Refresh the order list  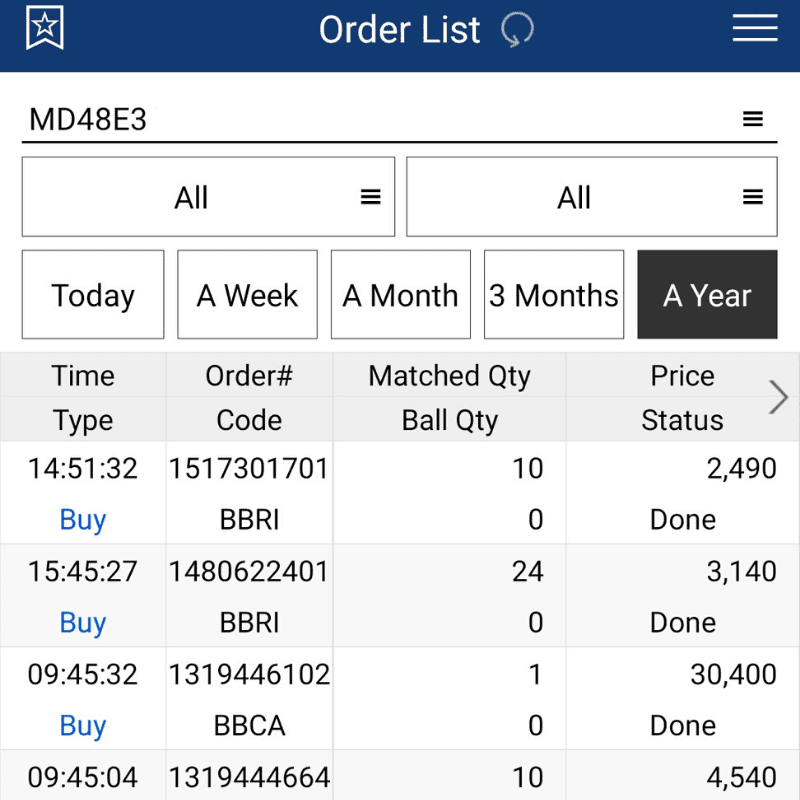(517, 31)
